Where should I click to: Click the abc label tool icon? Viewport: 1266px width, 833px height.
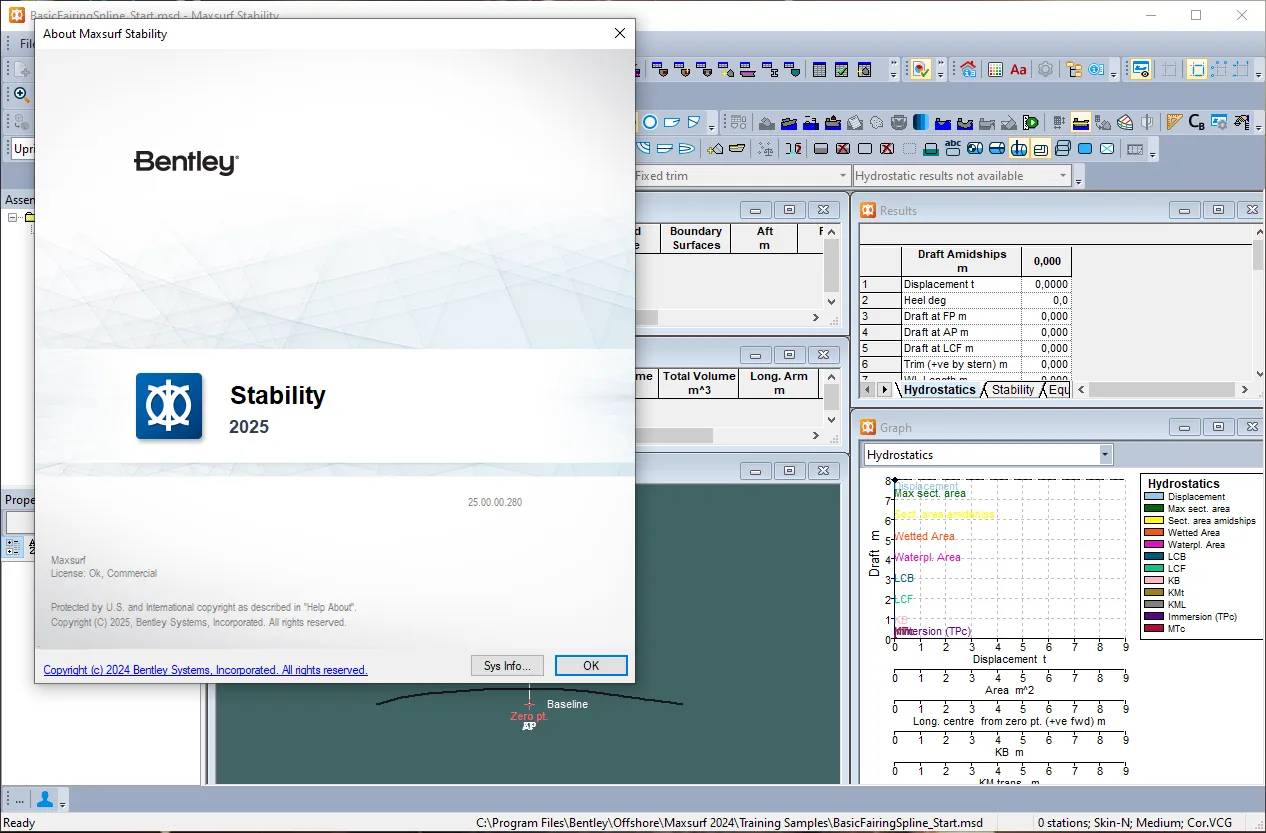pyautogui.click(x=953, y=148)
